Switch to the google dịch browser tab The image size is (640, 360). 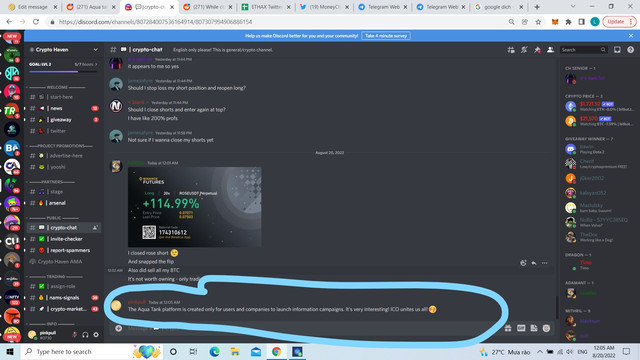click(500, 7)
